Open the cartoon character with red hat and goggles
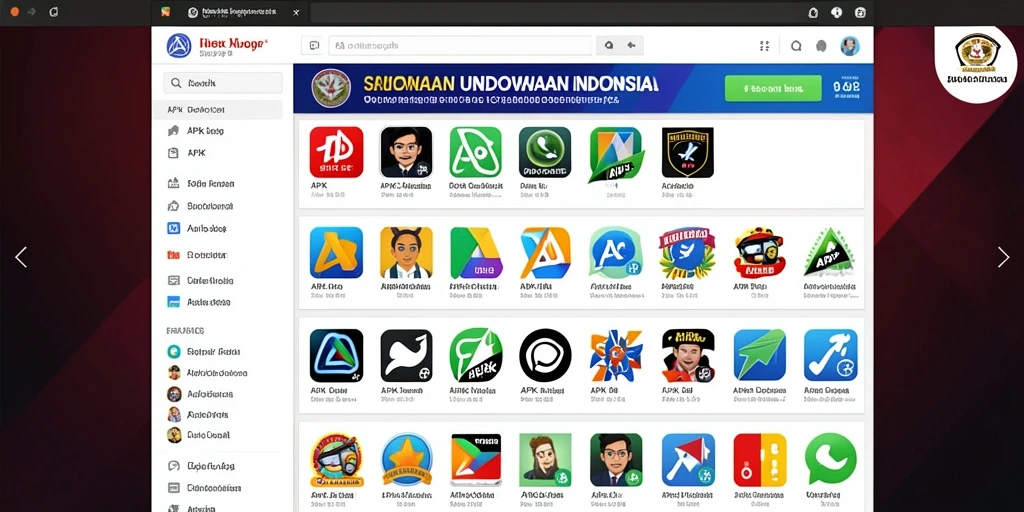This screenshot has width=1024, height=512. tap(759, 253)
